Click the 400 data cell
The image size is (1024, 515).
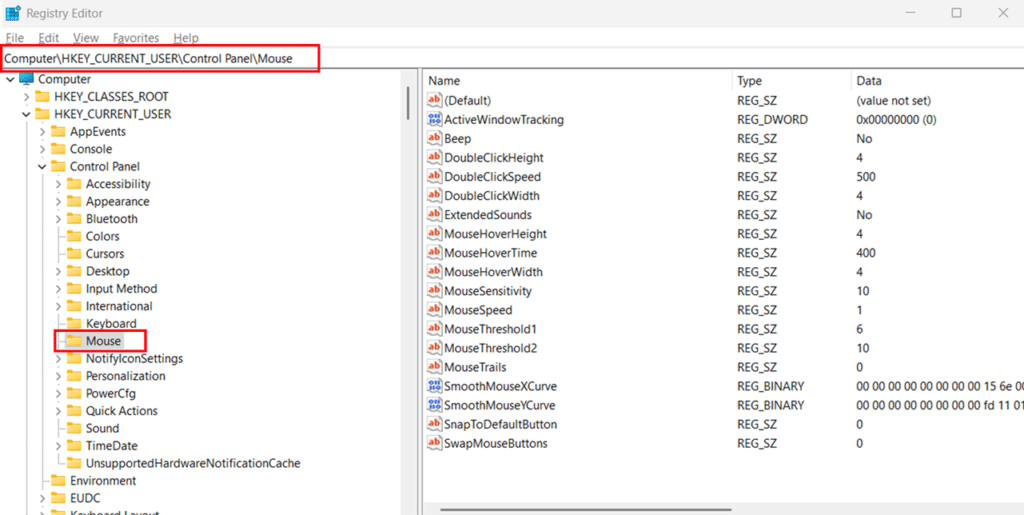click(866, 253)
